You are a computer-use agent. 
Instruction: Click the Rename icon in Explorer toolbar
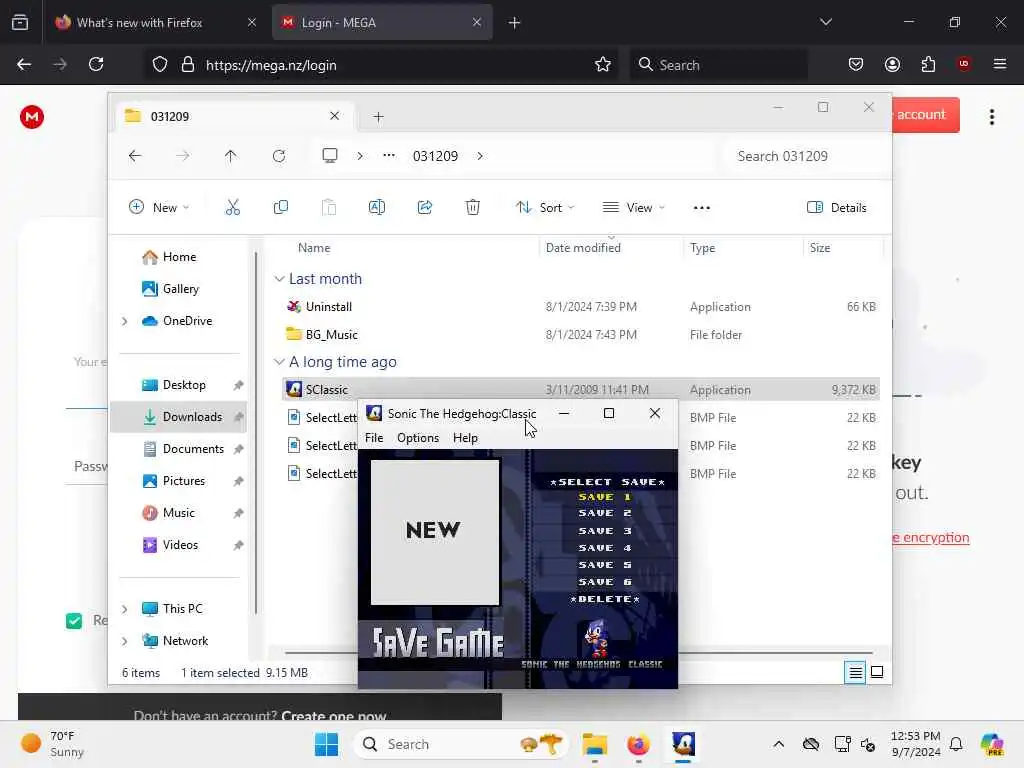(377, 208)
